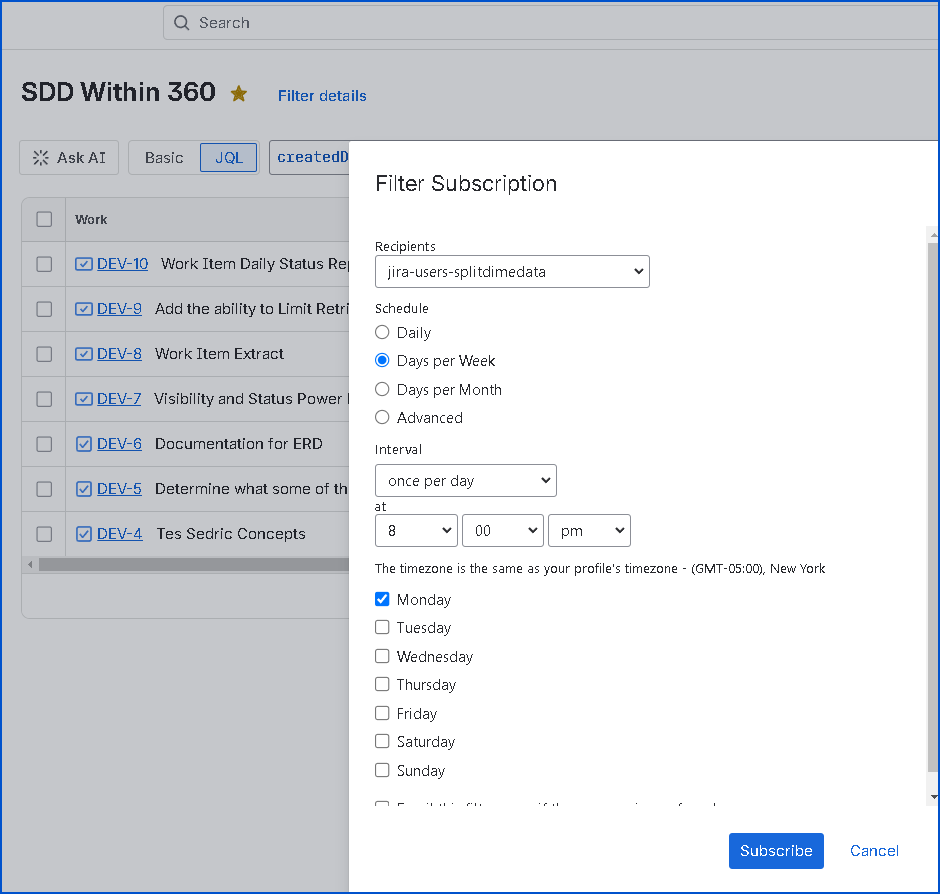This screenshot has width=940, height=894.
Task: Tick the Sunday checkbox
Action: 382,770
